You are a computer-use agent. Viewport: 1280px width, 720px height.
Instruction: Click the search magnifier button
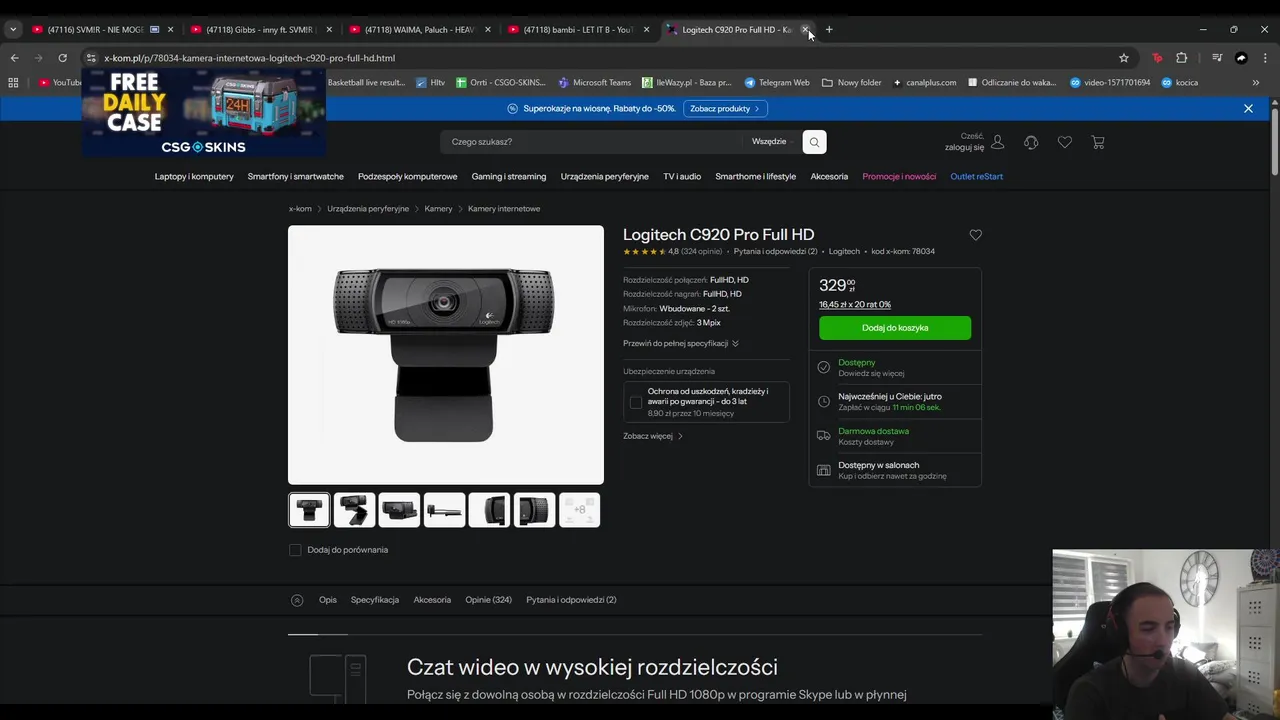click(x=814, y=142)
